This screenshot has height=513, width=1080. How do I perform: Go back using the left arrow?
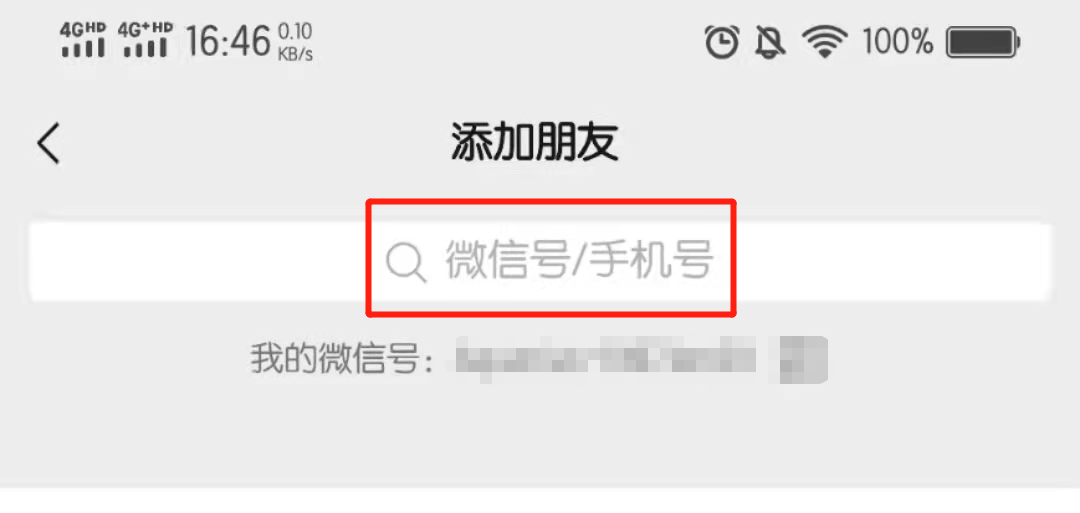(49, 143)
